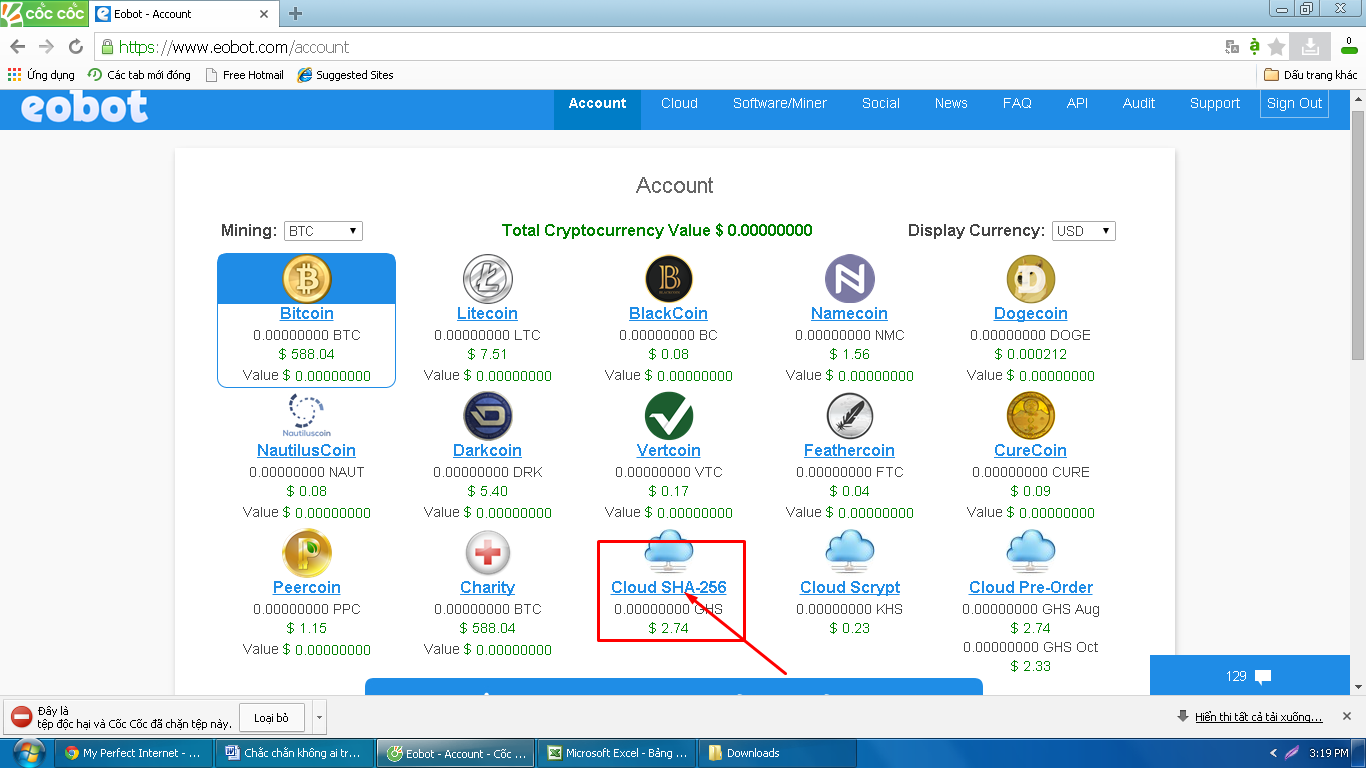Click the CureCoin logo icon
The image size is (1366, 768).
pyautogui.click(x=1030, y=416)
